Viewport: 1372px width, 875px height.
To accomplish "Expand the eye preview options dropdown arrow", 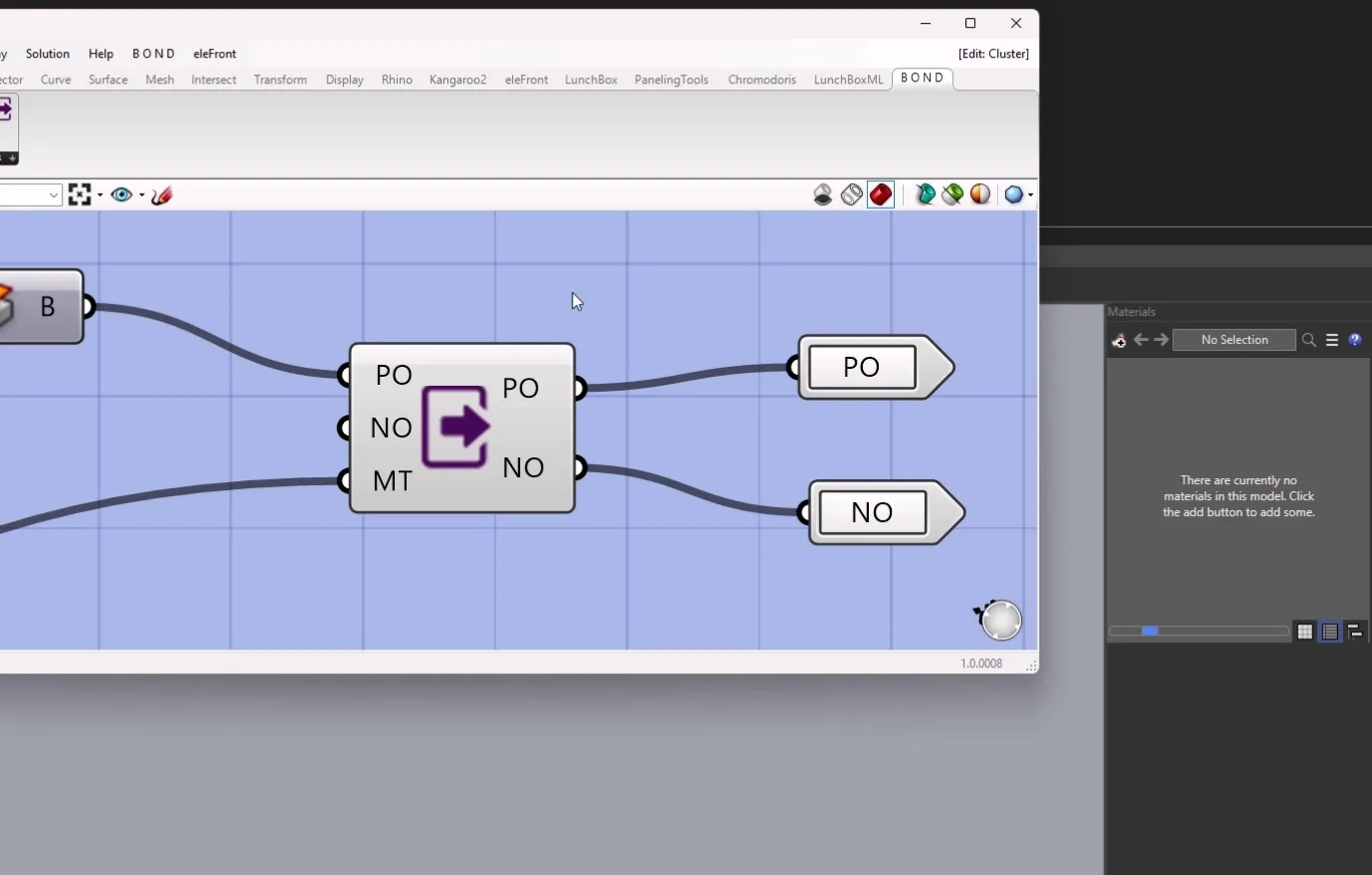I will coord(141,195).
